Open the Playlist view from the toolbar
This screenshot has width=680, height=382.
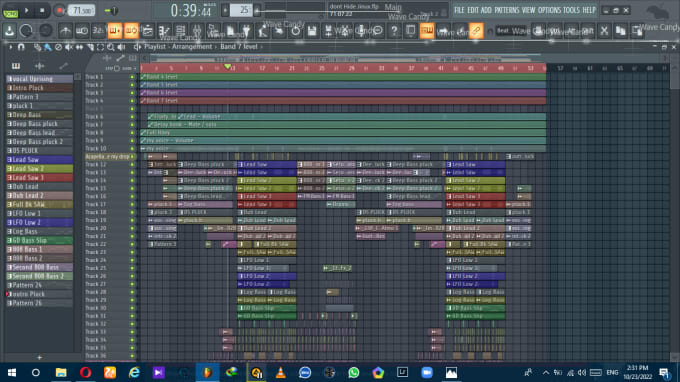pos(147,31)
